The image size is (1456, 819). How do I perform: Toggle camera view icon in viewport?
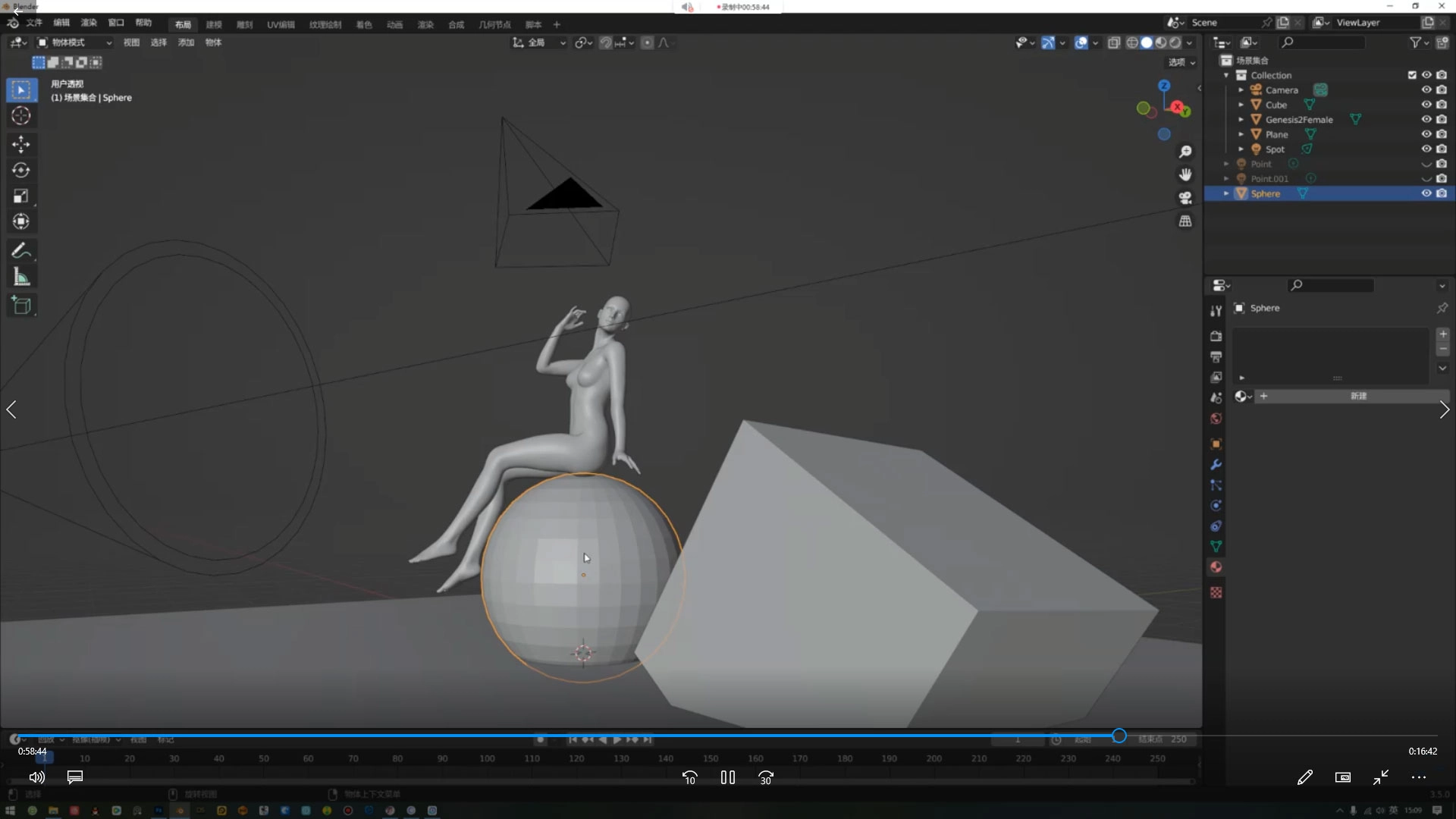1185,198
